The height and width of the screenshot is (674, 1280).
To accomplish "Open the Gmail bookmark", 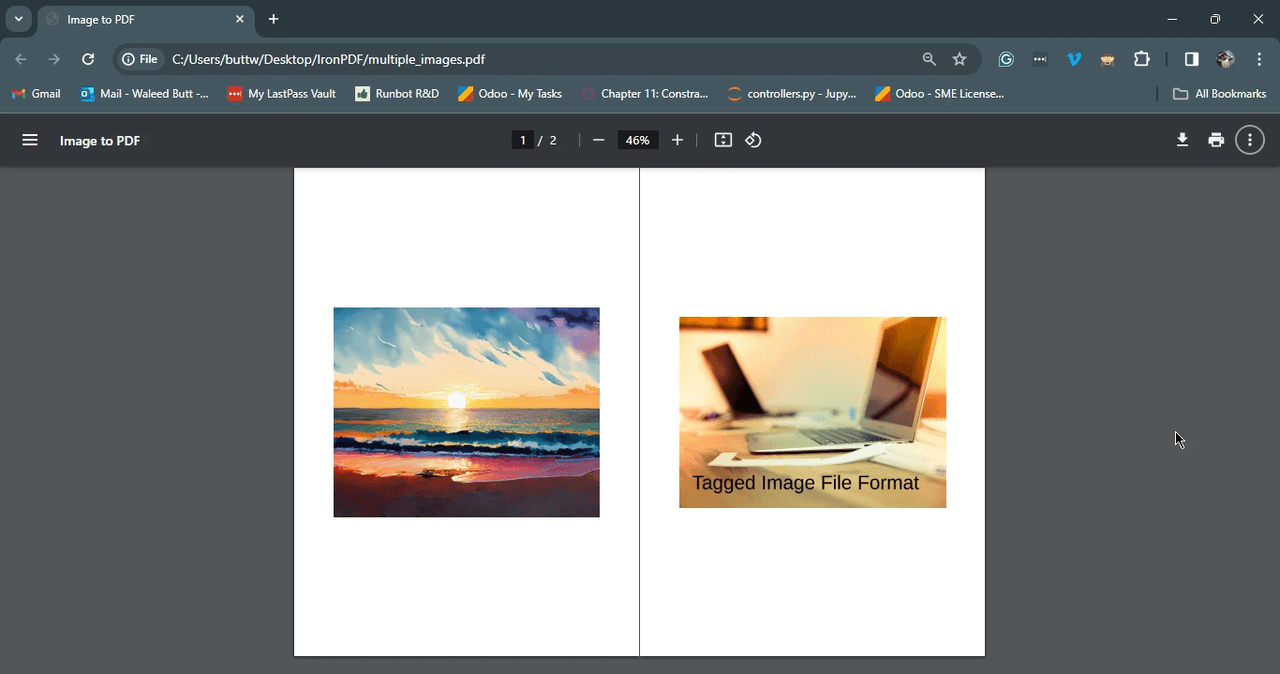I will (x=36, y=93).
